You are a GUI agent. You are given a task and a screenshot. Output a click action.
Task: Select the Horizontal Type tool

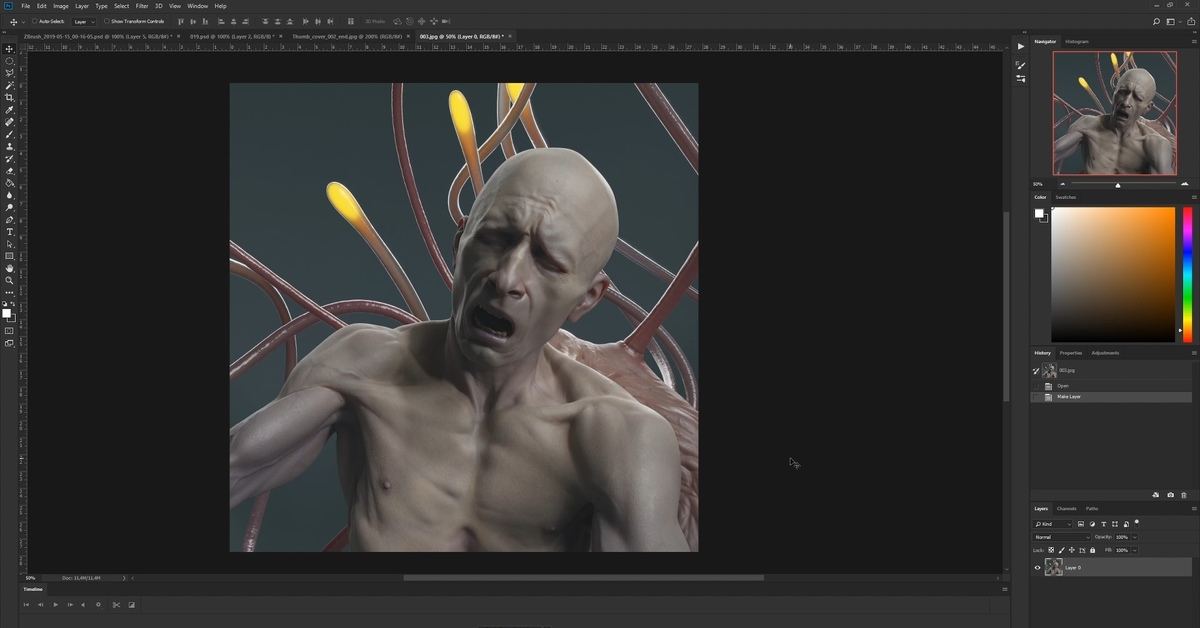(x=10, y=232)
